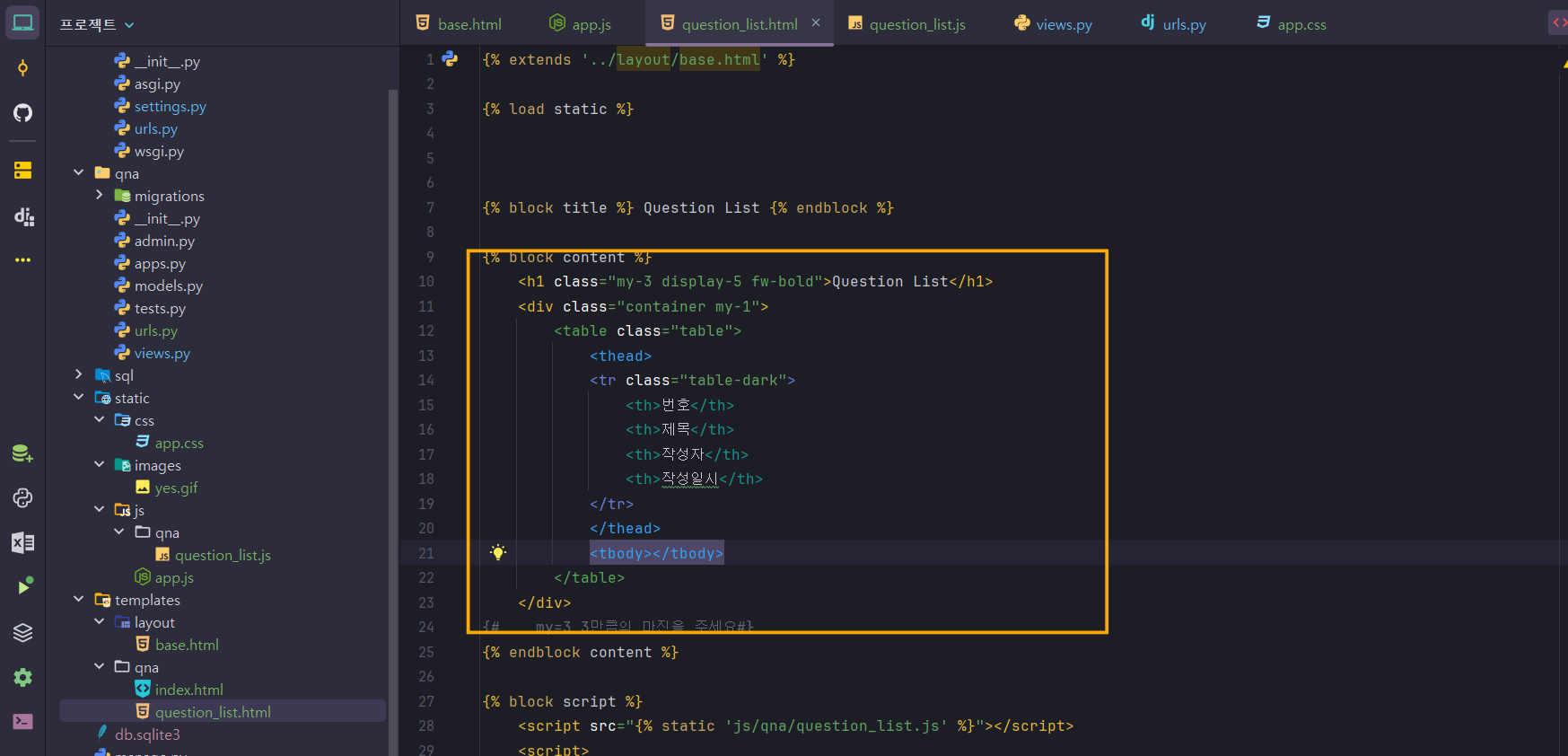Open settings.py in project tree
Image resolution: width=1568 pixels, height=756 pixels.
click(x=170, y=106)
